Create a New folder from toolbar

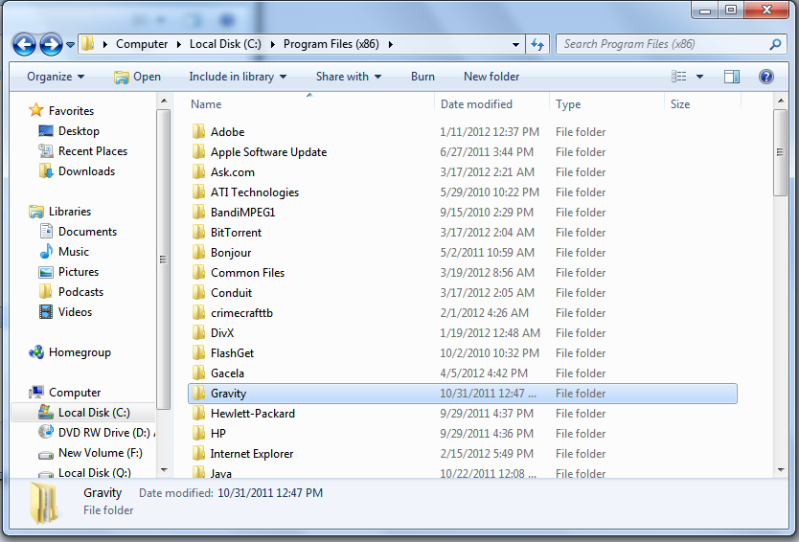(x=491, y=76)
